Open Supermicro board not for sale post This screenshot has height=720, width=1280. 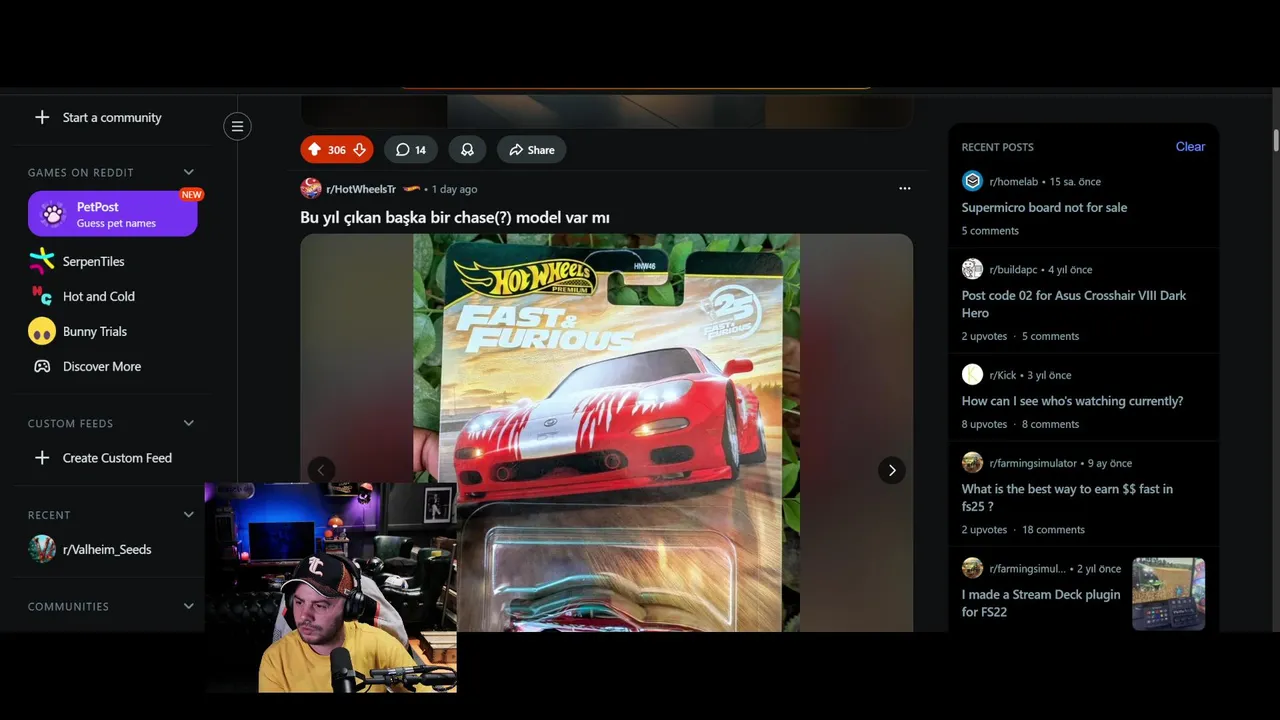pos(1044,207)
